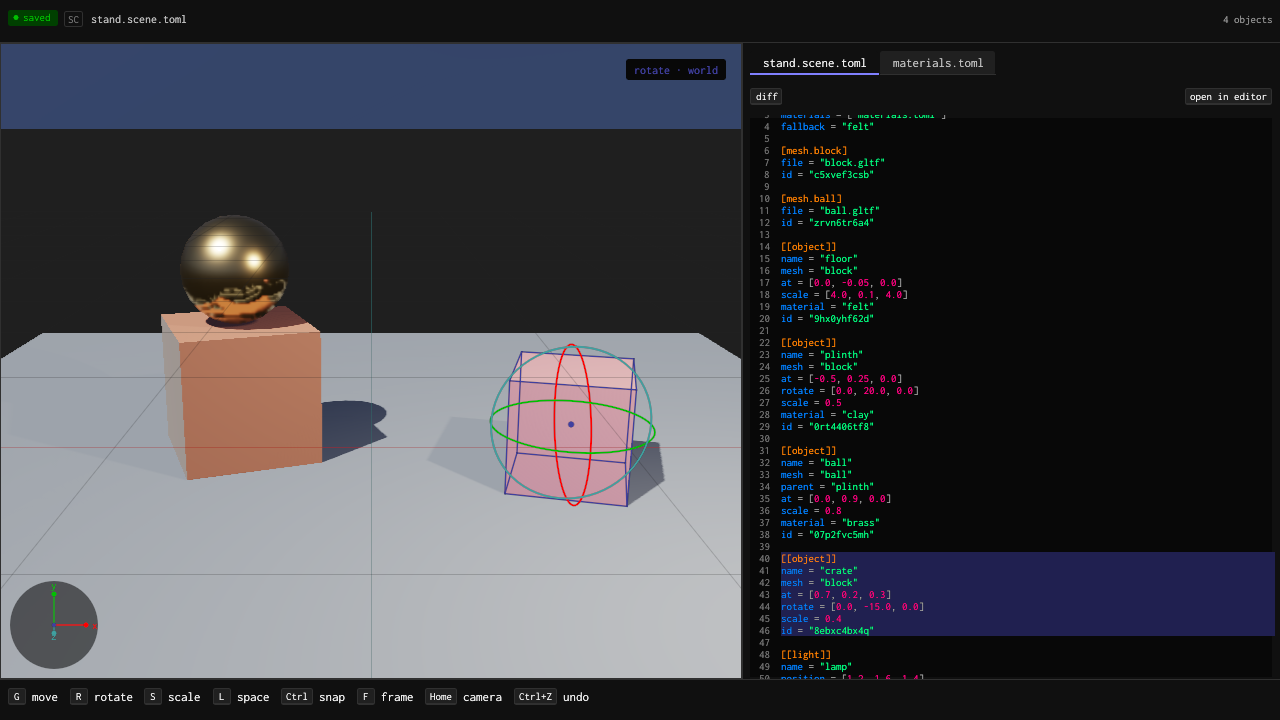The image size is (1280, 720).
Task: Click the 4 objects count
Action: [x=1247, y=20]
